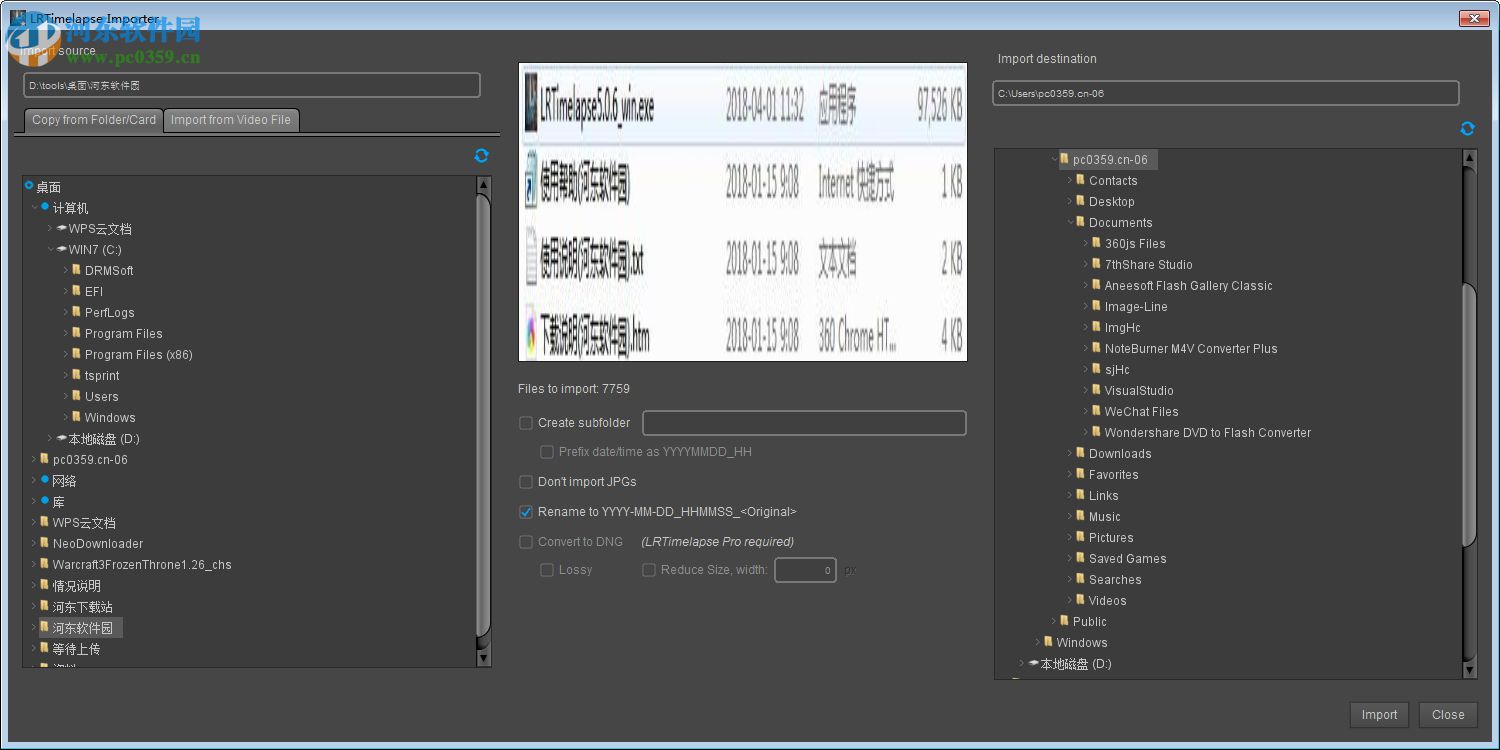Collapse the WIN7 (C:) drive node
The height and width of the screenshot is (750, 1500).
pos(50,250)
